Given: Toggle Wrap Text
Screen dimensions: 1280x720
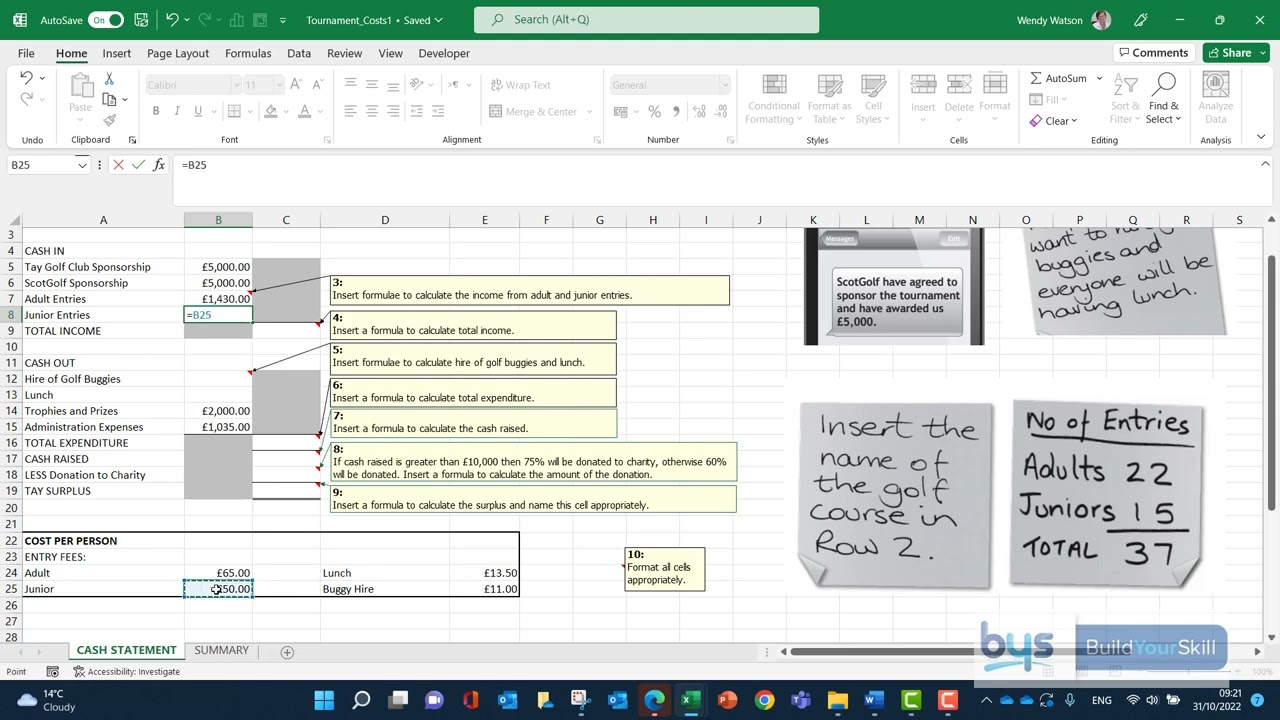Looking at the screenshot, I should pyautogui.click(x=519, y=85).
